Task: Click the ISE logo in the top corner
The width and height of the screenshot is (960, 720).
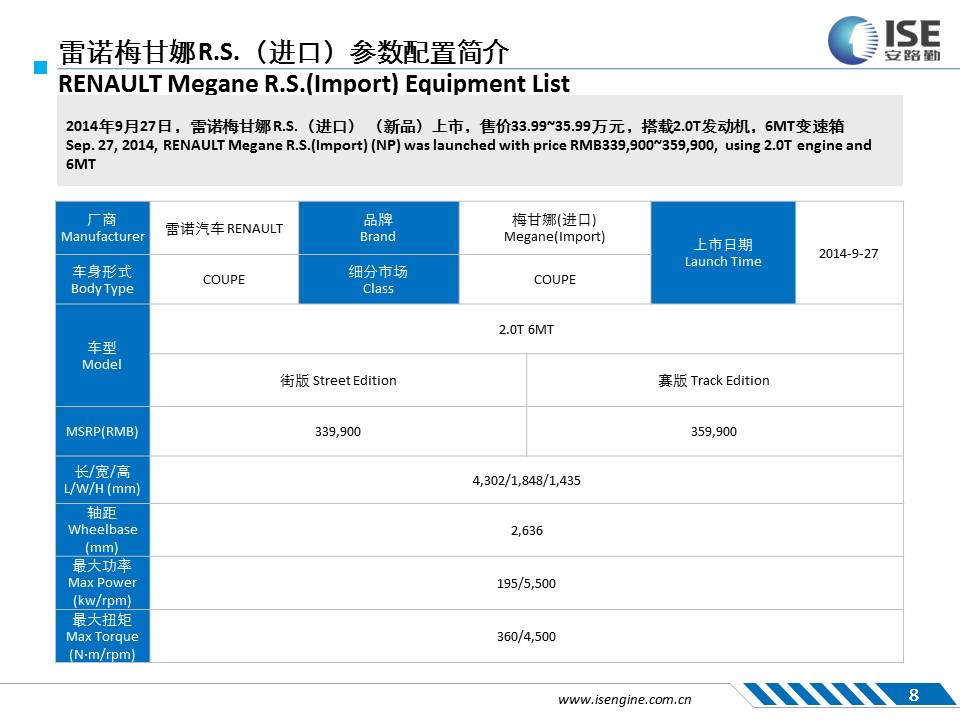Action: coord(884,40)
